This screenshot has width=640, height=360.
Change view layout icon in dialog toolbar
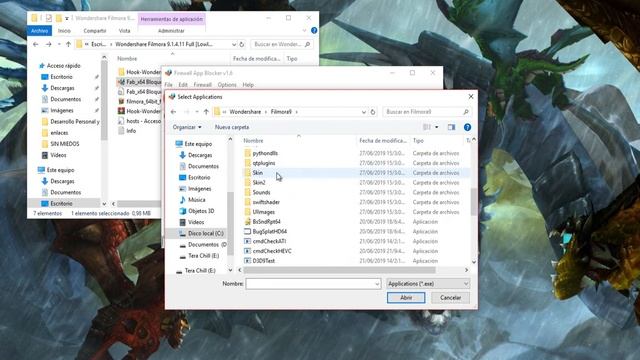pyautogui.click(x=427, y=127)
